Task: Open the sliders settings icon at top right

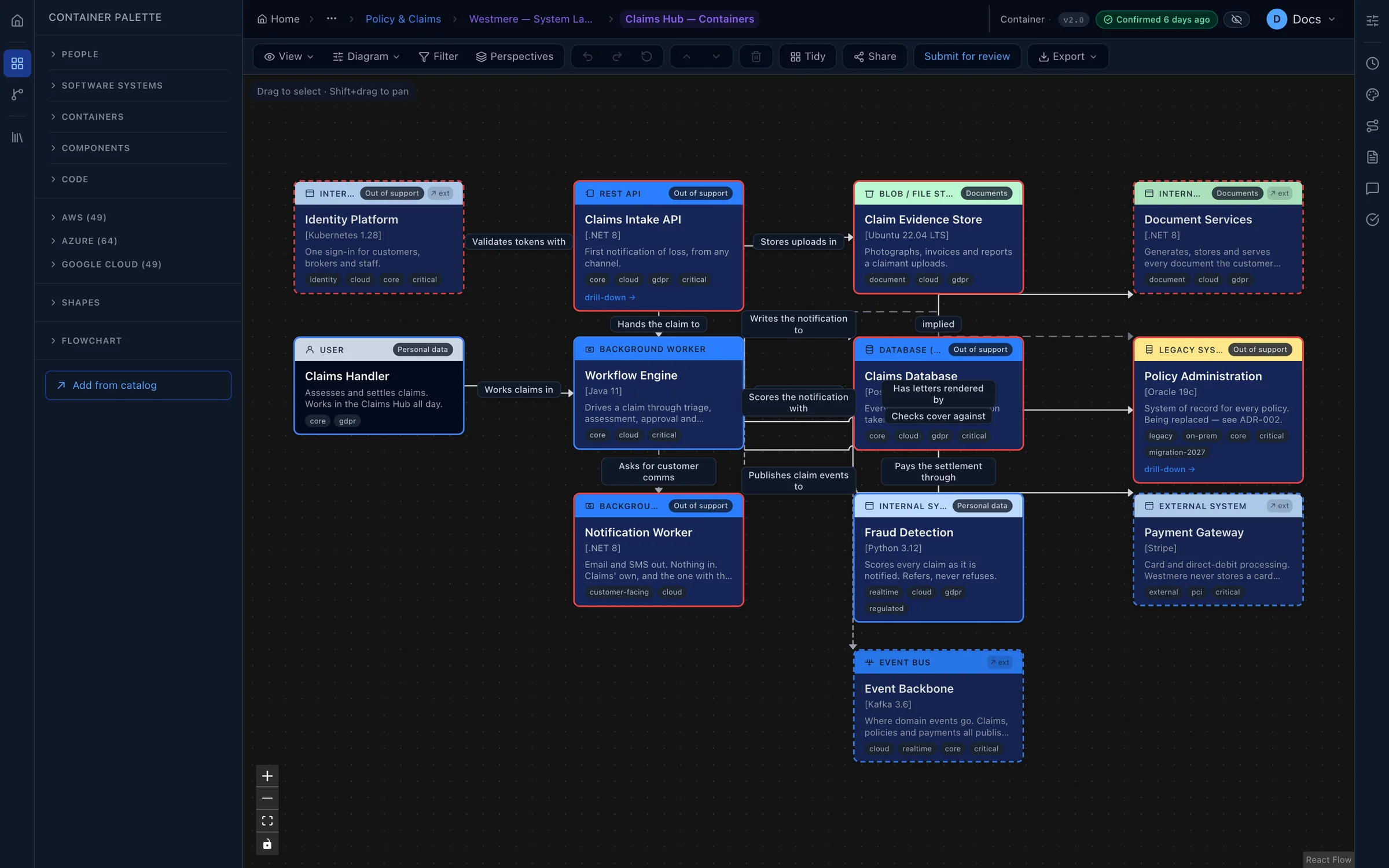Action: [x=1372, y=21]
